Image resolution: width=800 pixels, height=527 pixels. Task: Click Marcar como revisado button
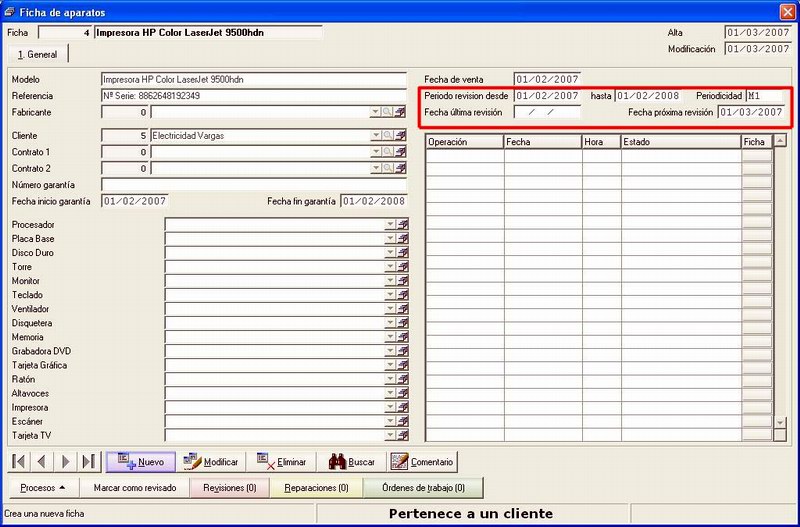pos(135,488)
